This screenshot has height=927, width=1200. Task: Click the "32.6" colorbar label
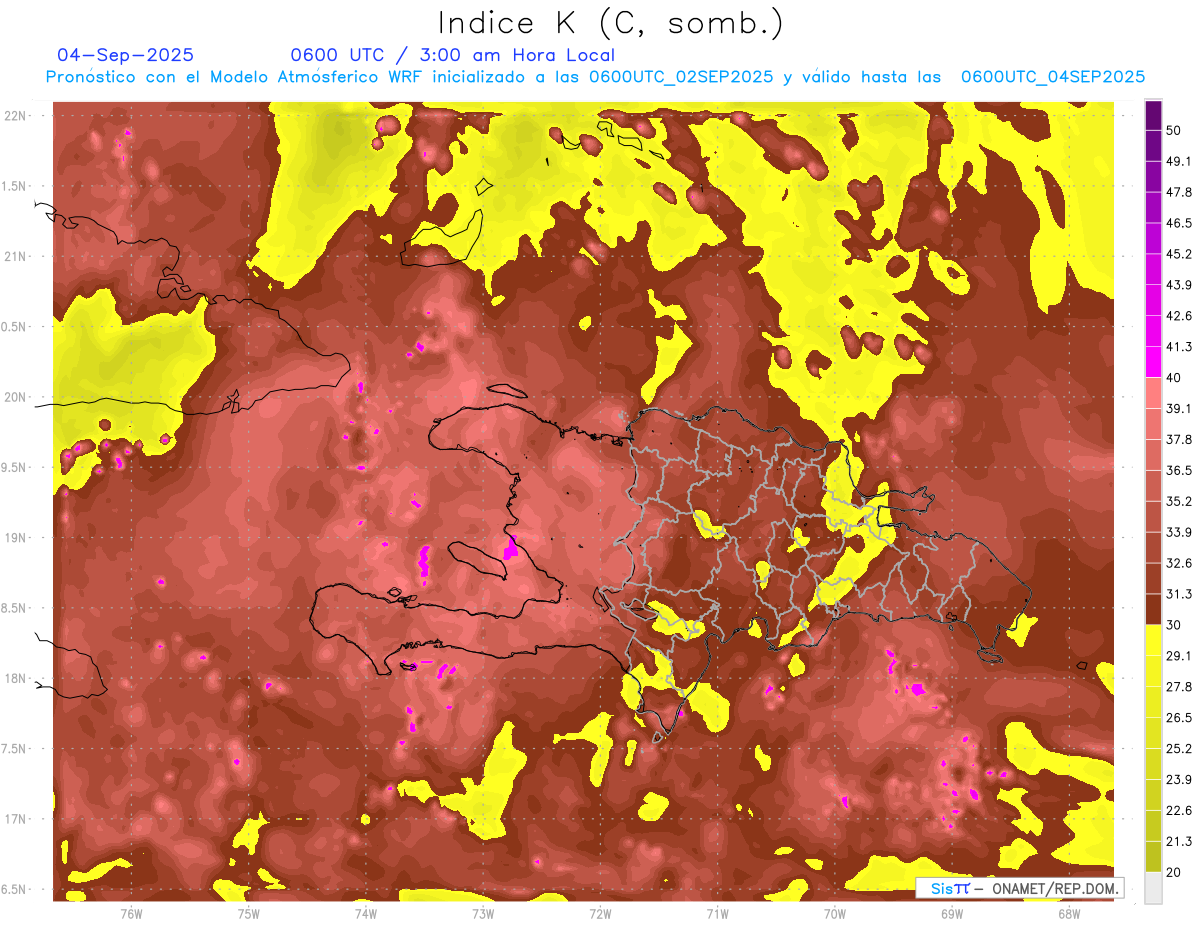click(1178, 563)
